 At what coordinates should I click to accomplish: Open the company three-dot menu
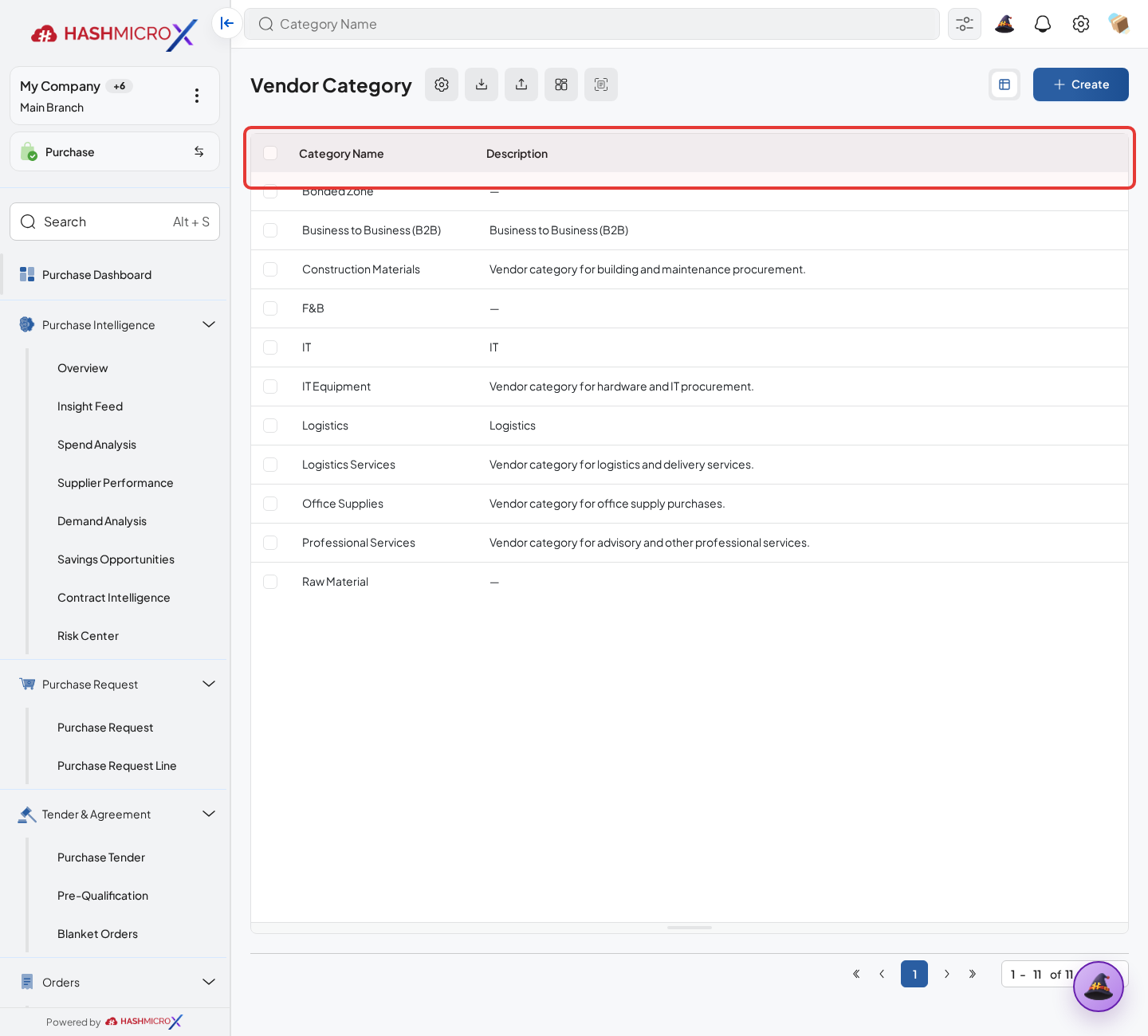pyautogui.click(x=197, y=96)
